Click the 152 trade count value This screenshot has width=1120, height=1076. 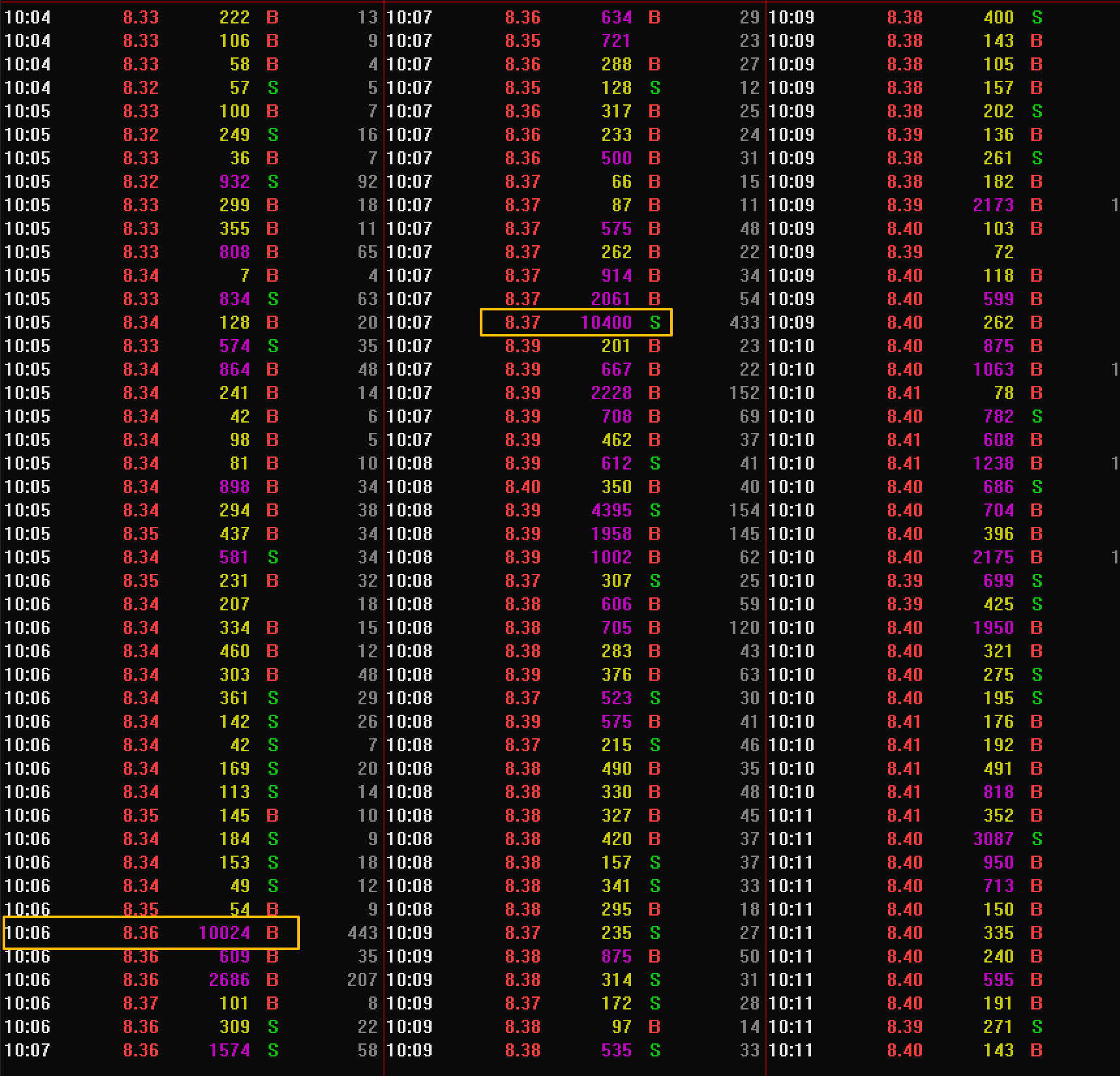tap(744, 393)
